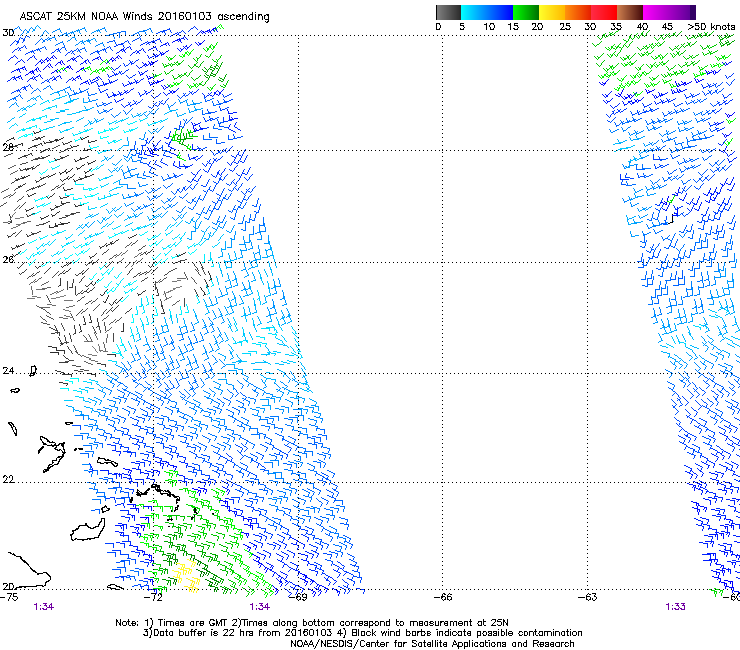This screenshot has width=740, height=650.
Task: Click the latitude label 24
Action: click(x=8, y=371)
